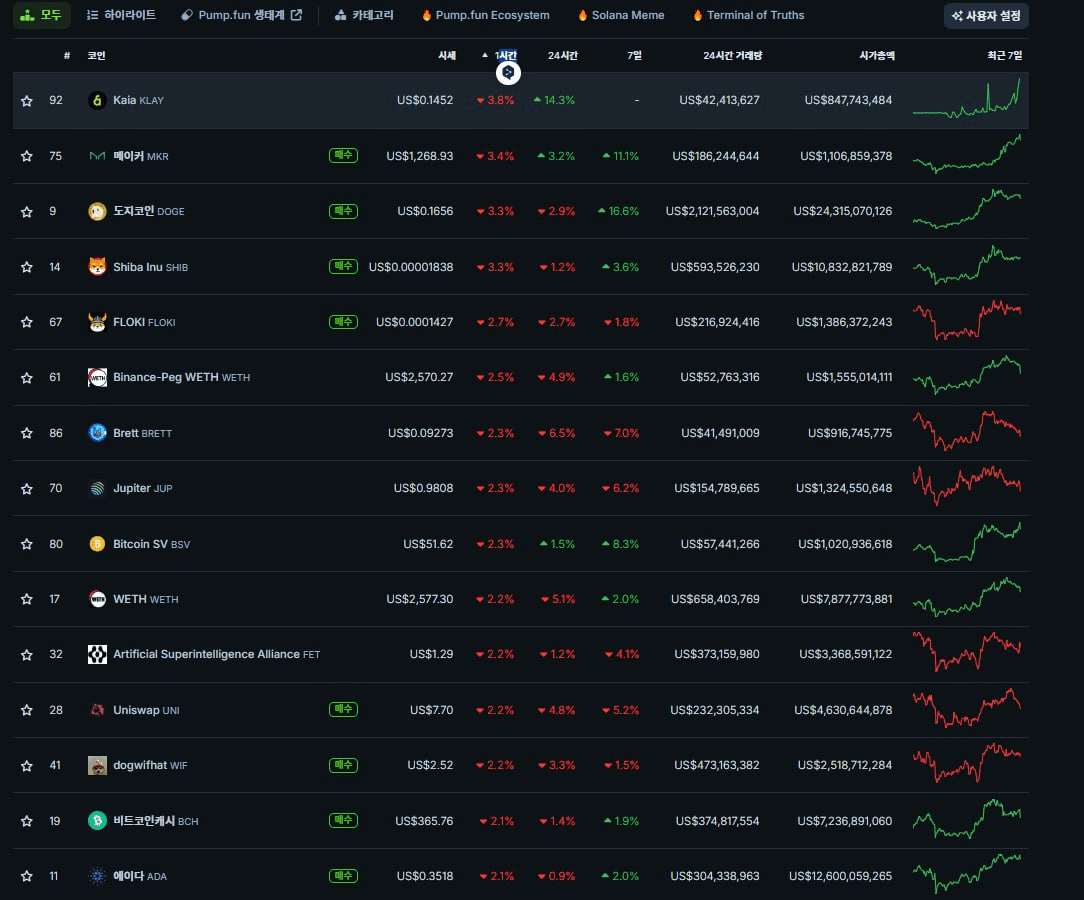This screenshot has height=900, width=1084.
Task: Switch to the Pump.fun Ecosystem category
Action: pos(485,15)
